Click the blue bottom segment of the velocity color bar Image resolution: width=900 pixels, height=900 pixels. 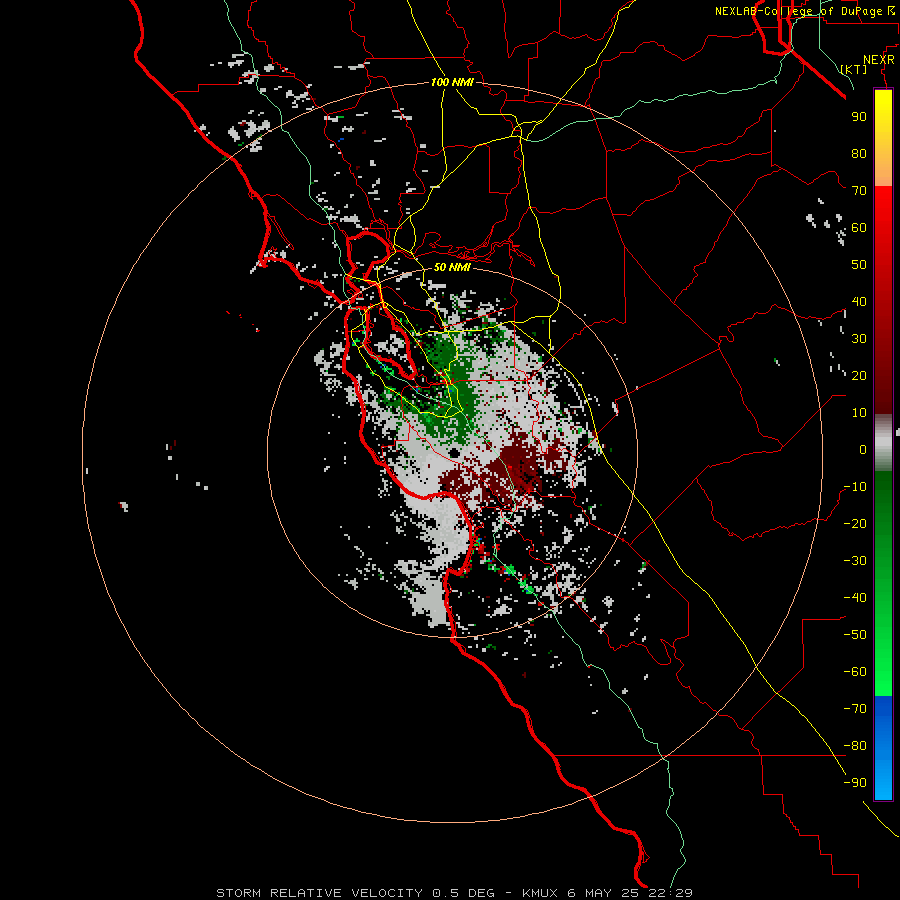click(883, 747)
